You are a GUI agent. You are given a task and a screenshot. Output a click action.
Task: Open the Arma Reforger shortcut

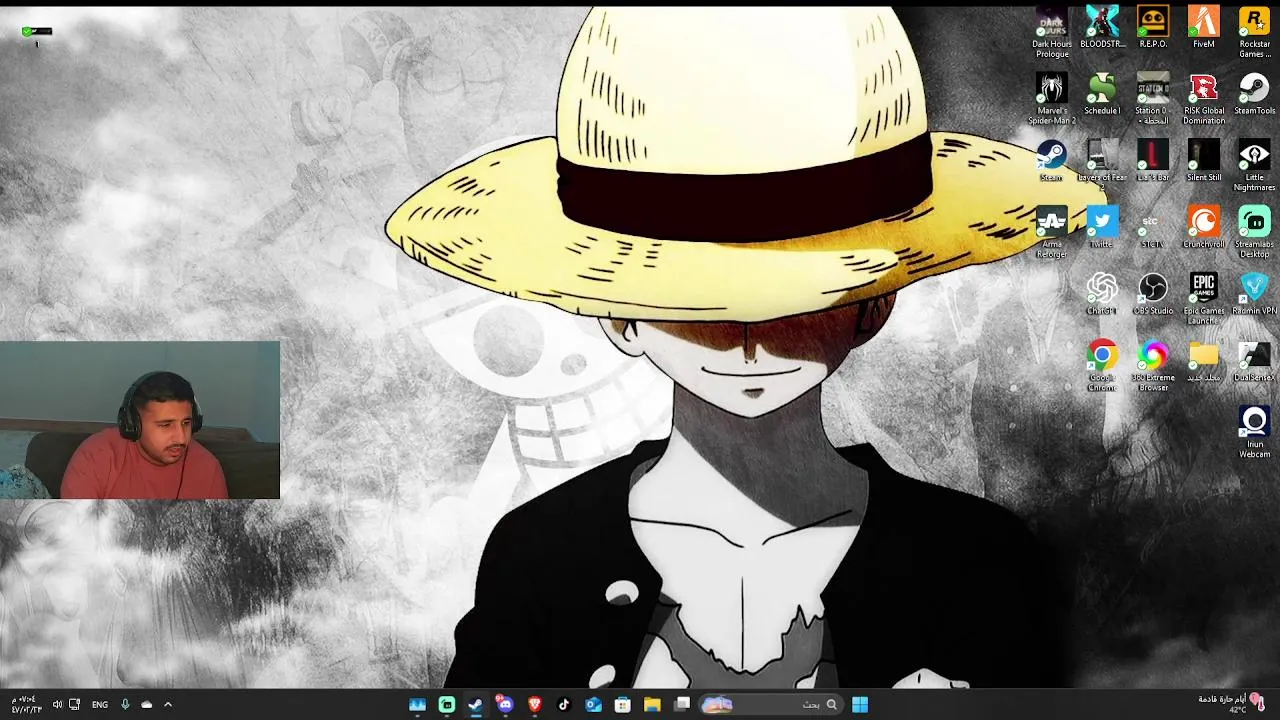click(1052, 233)
